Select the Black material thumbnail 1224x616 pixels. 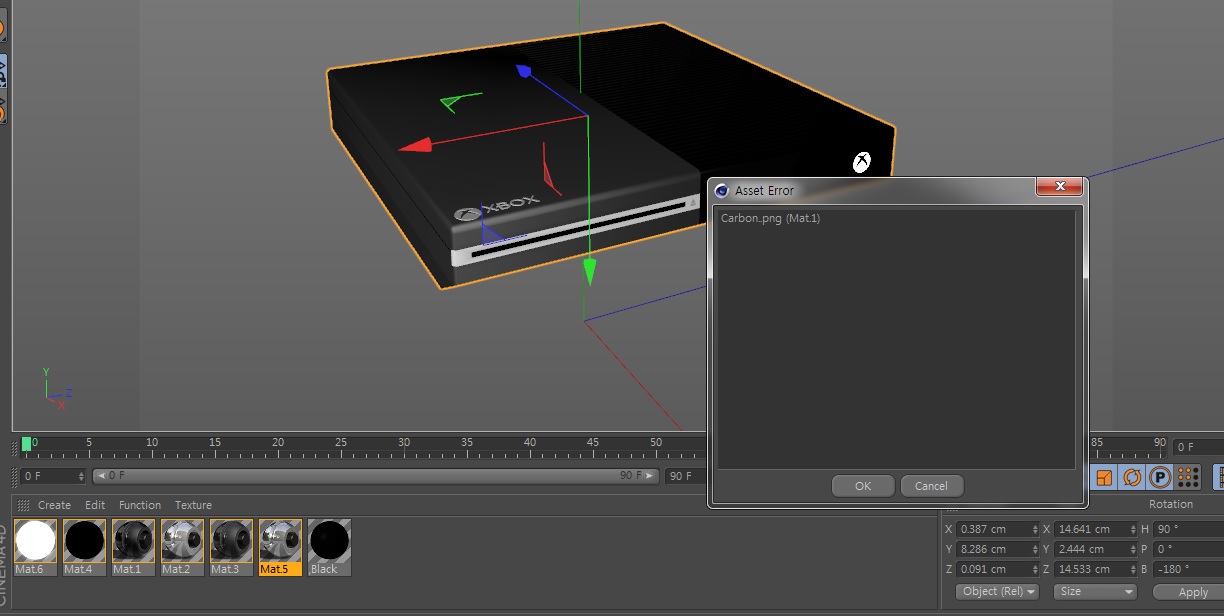click(x=329, y=546)
